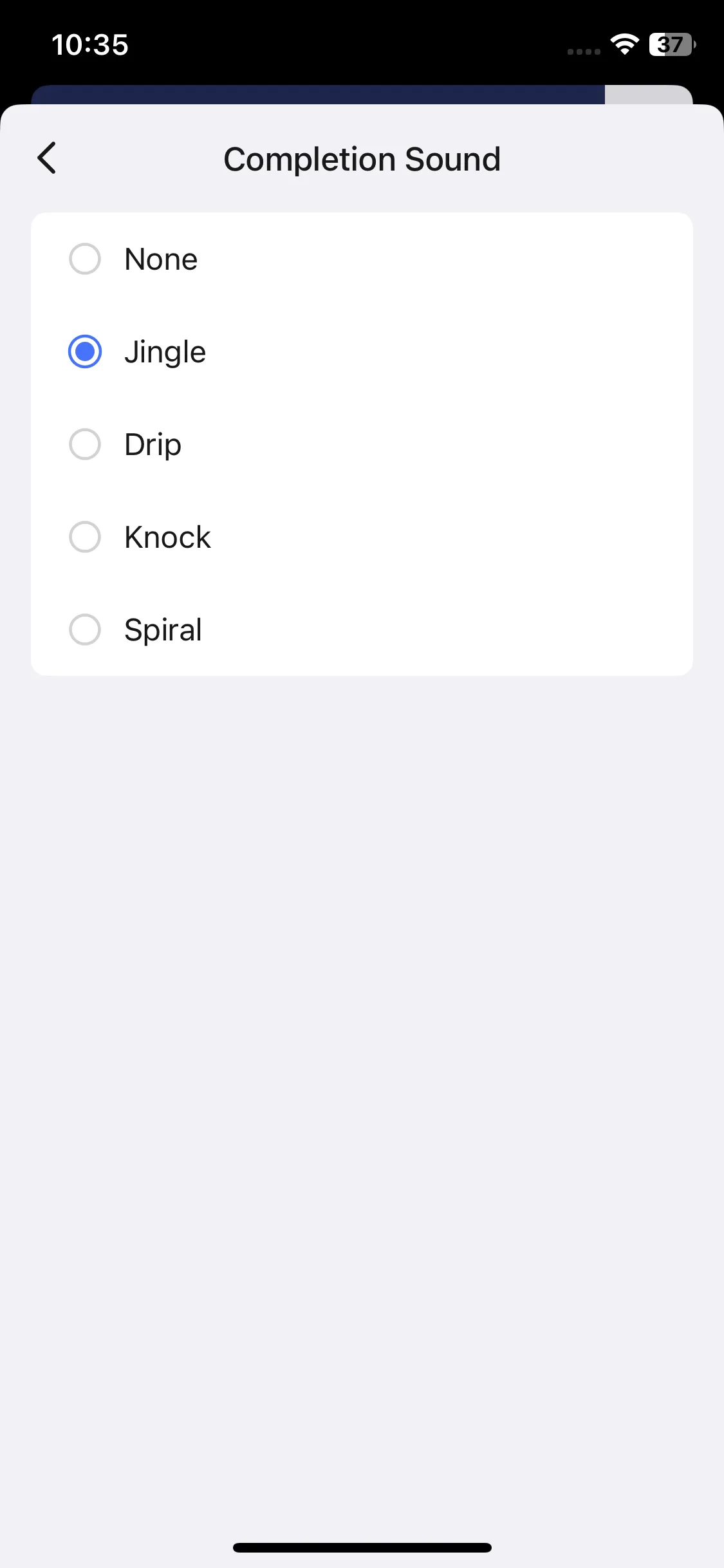Image resolution: width=724 pixels, height=1568 pixels.
Task: Click the Completion Sound title
Action: click(x=362, y=159)
